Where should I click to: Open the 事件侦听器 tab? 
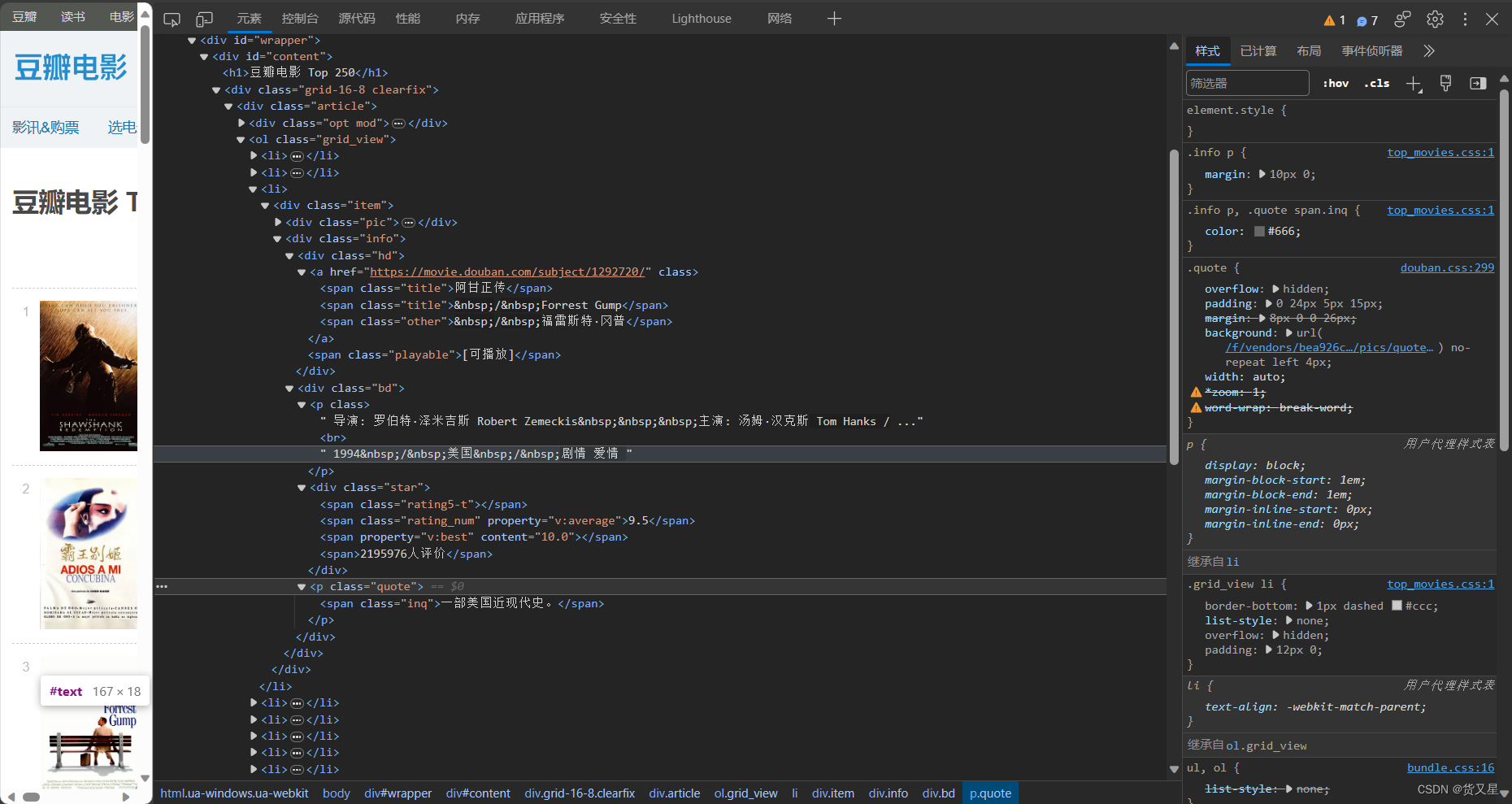1372,51
